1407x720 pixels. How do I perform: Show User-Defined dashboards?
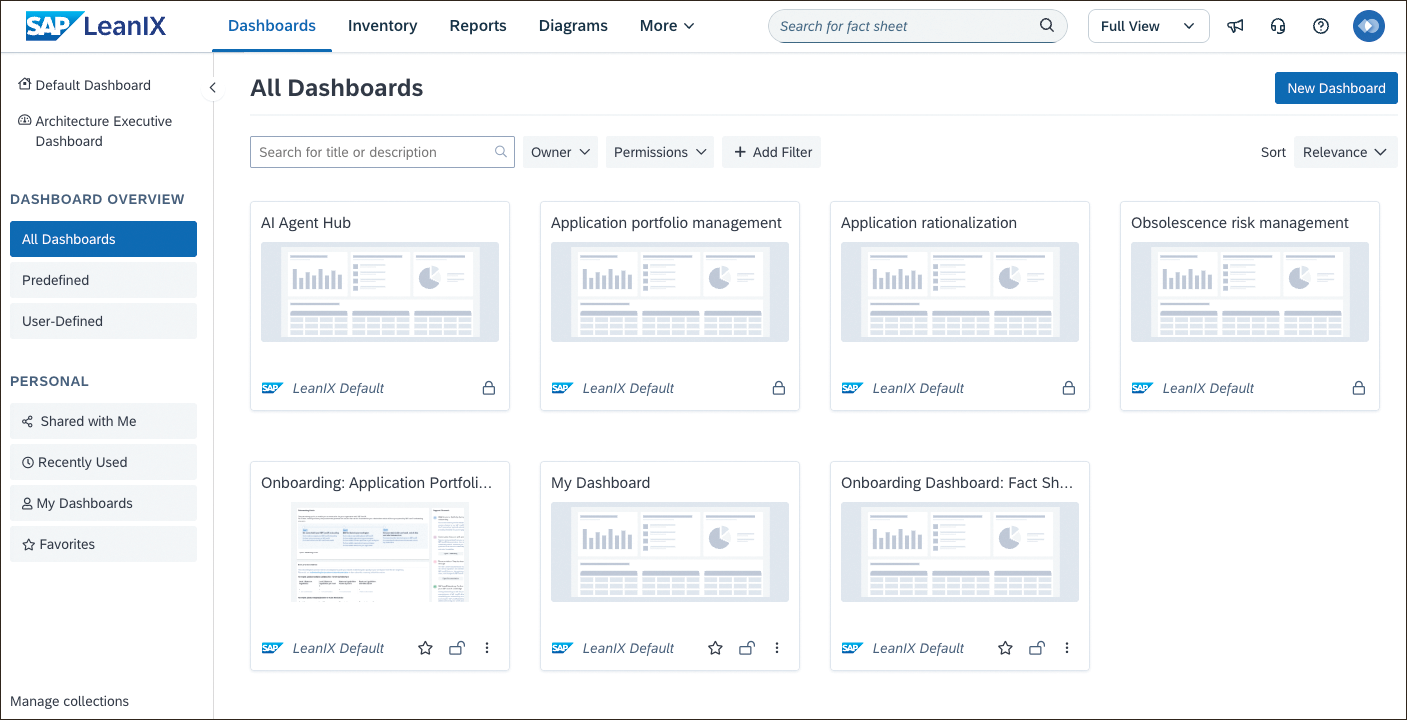(103, 321)
